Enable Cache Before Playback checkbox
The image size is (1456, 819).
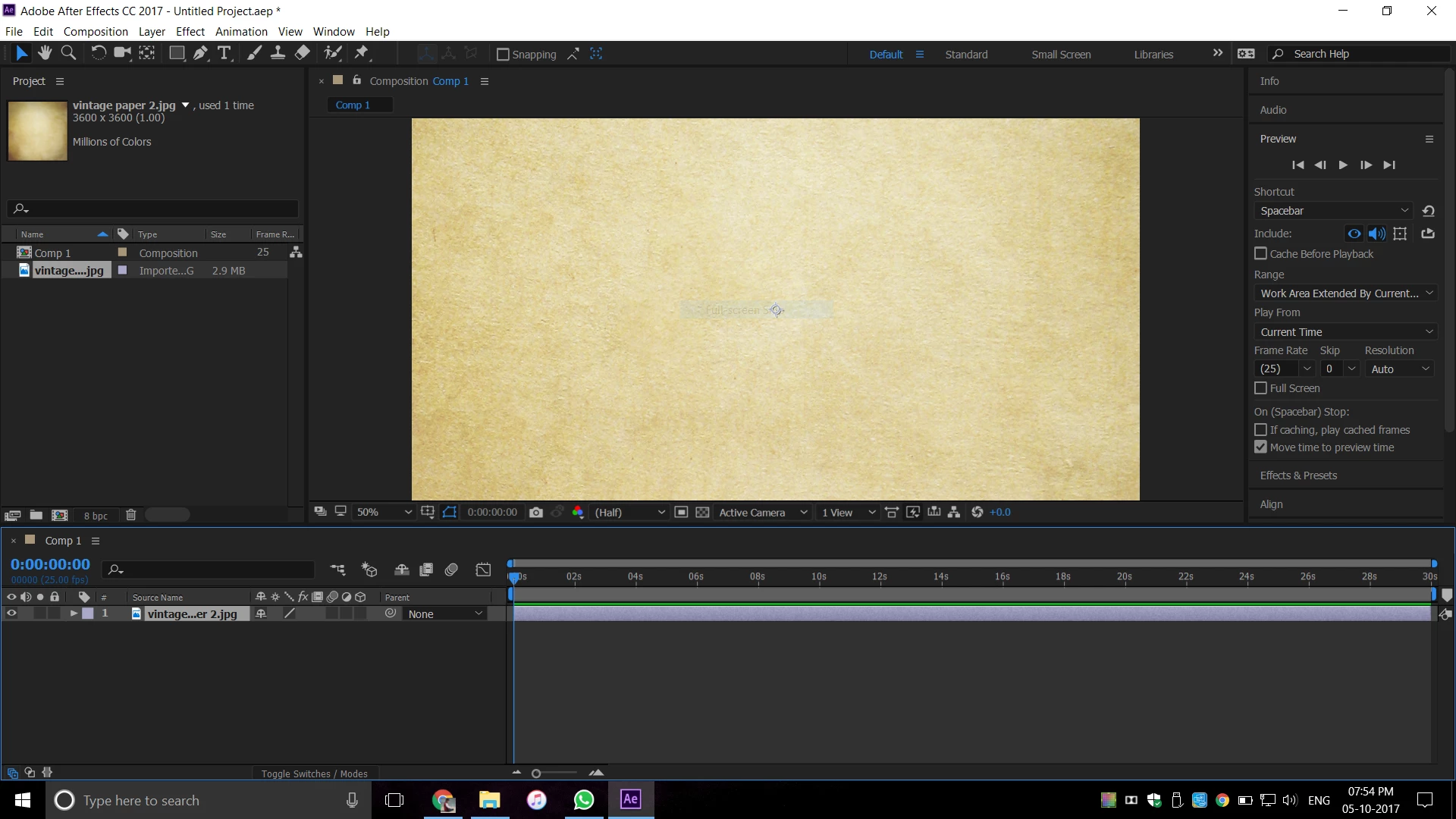point(1261,254)
